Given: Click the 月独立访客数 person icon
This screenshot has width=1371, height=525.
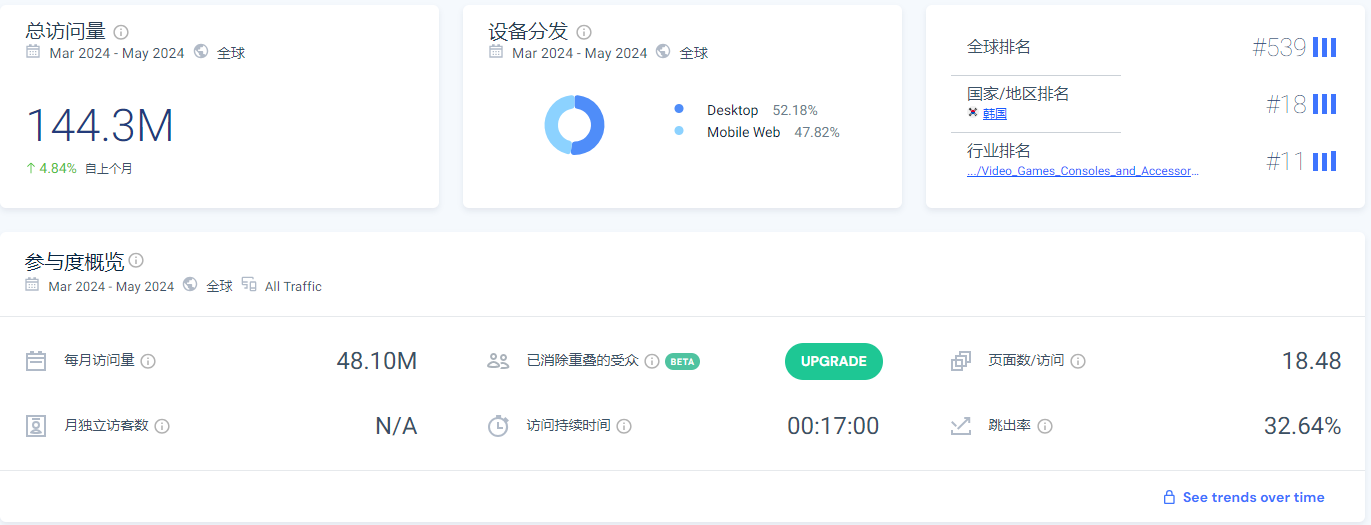Looking at the screenshot, I should pos(36,426).
